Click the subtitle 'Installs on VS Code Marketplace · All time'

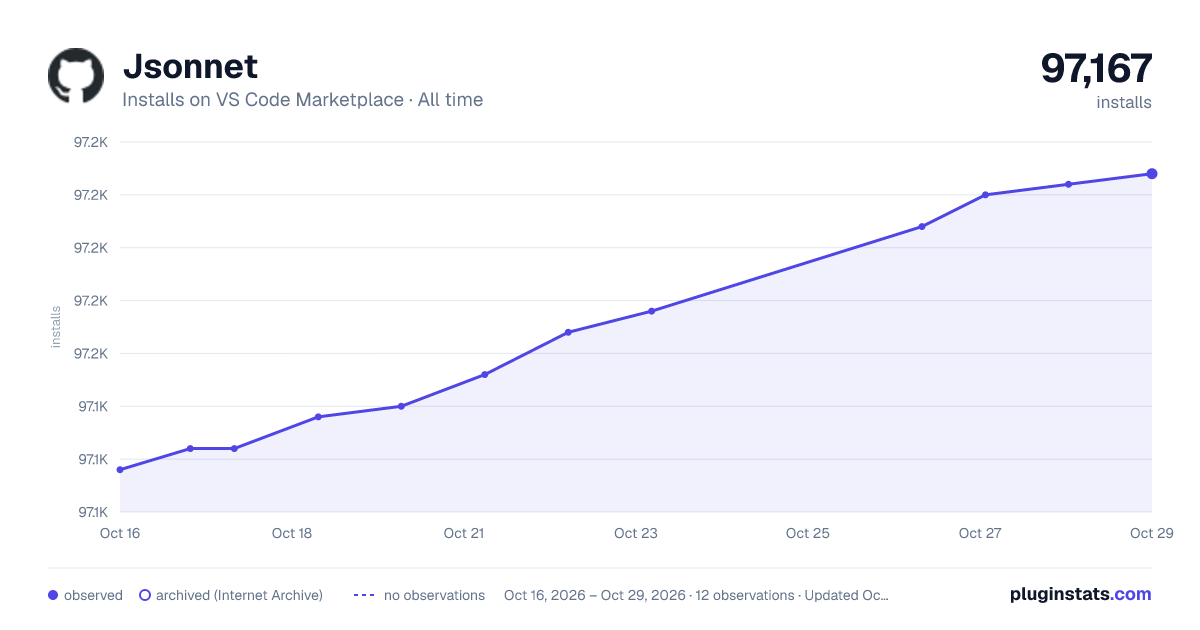pos(302,100)
